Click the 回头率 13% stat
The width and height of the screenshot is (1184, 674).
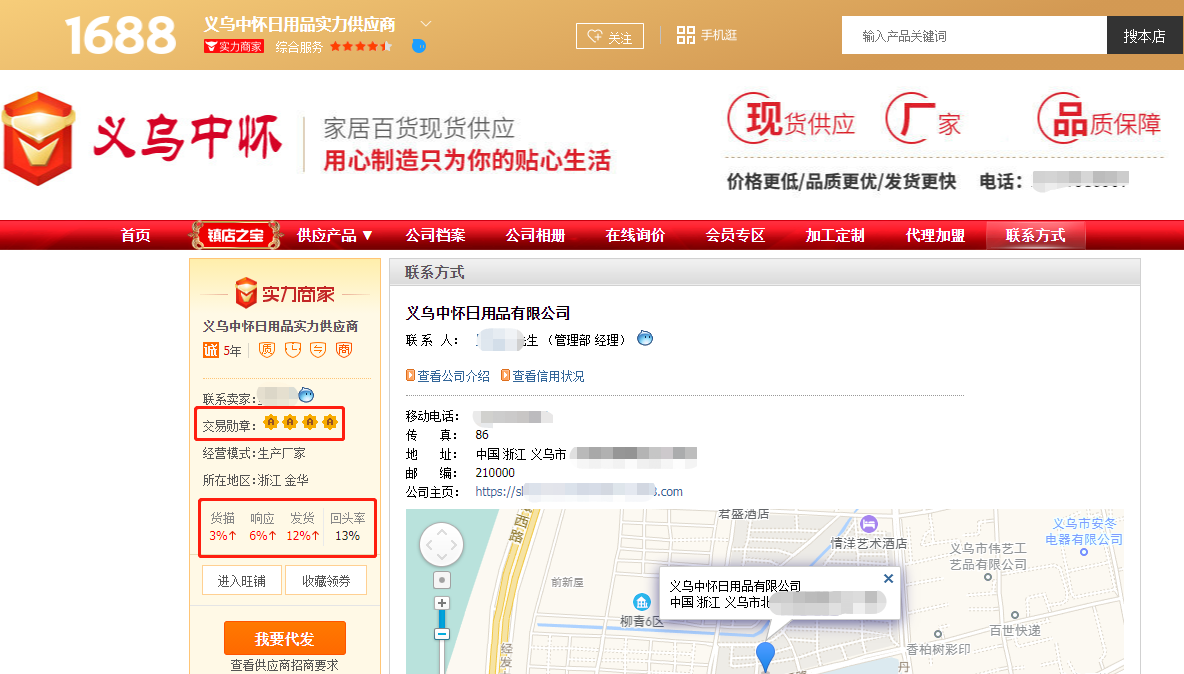(x=347, y=527)
